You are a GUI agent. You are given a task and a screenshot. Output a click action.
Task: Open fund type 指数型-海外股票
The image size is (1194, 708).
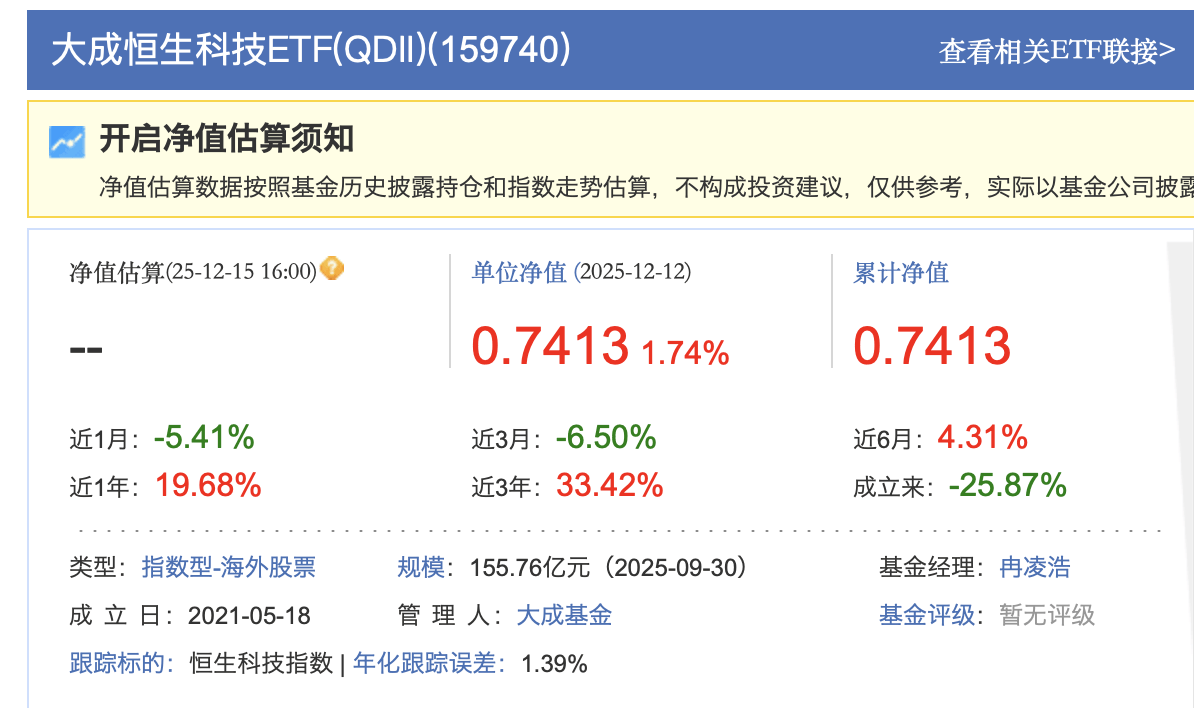(229, 568)
